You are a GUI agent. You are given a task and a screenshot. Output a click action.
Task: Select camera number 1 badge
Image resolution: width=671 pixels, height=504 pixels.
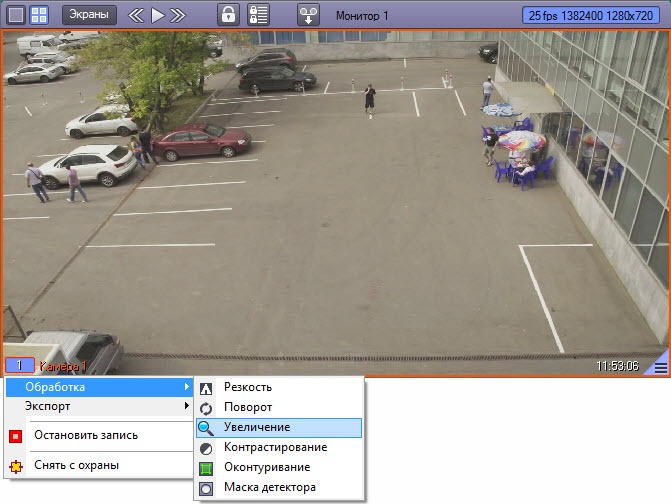[x=19, y=365]
